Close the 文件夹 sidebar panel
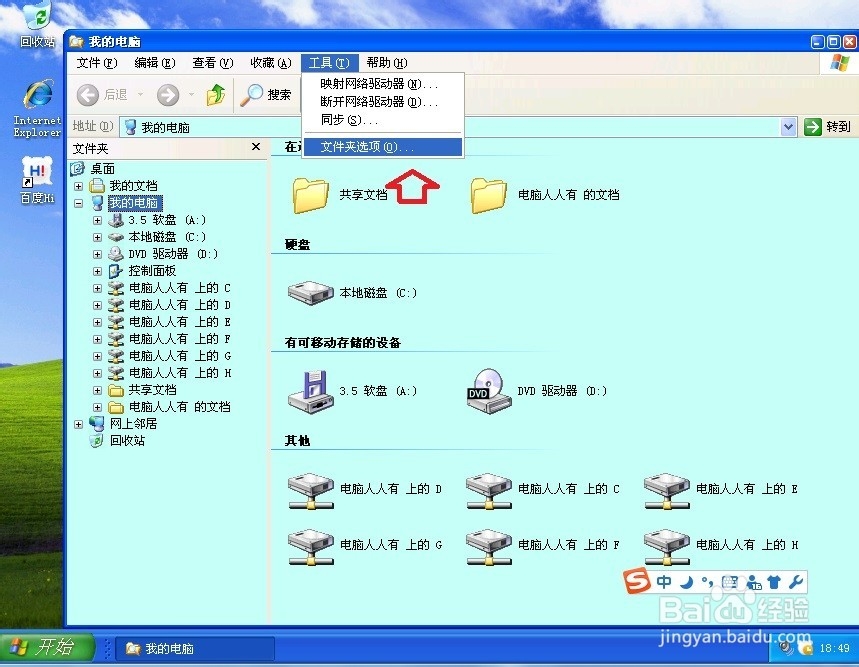This screenshot has width=859, height=667. pyautogui.click(x=256, y=147)
